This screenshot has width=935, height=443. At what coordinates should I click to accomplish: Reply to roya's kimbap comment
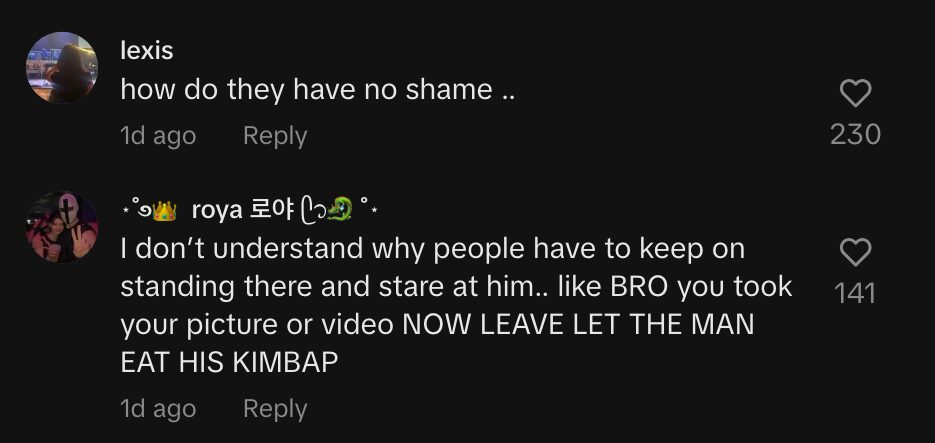tap(275, 409)
